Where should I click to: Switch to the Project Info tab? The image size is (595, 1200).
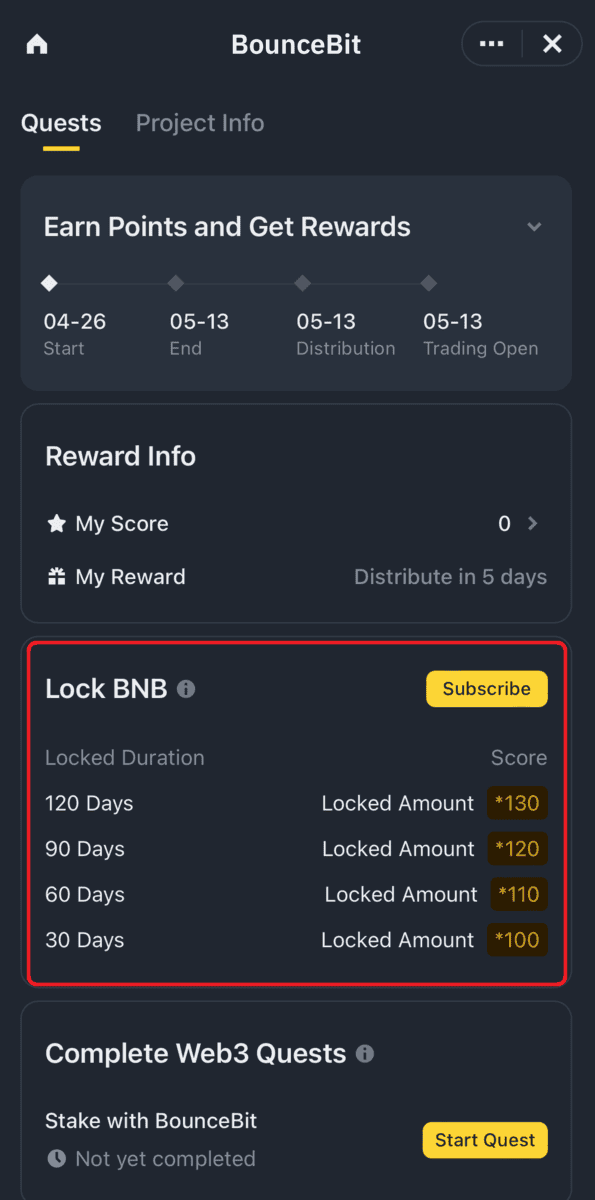[x=200, y=123]
